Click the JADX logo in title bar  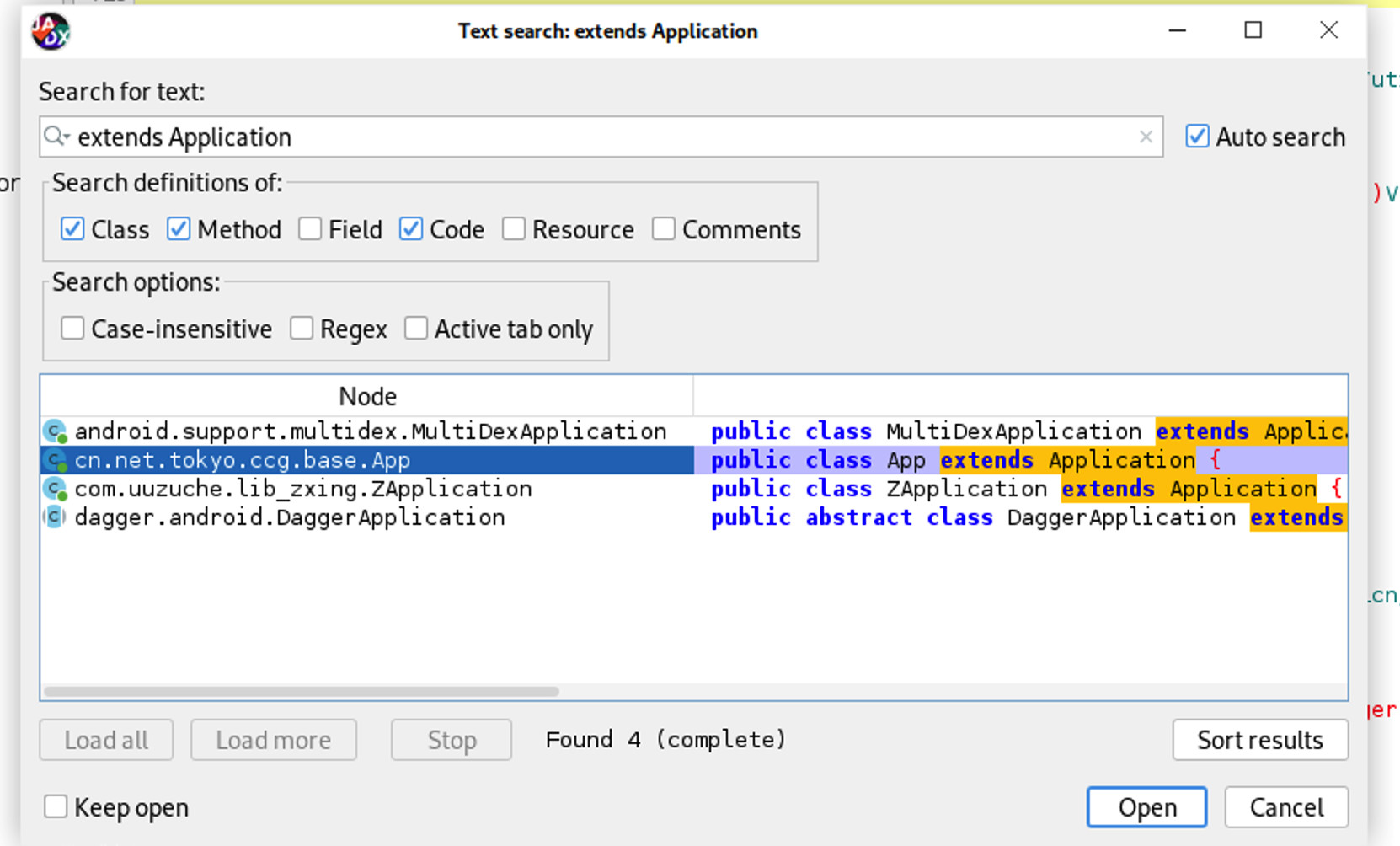coord(51,32)
